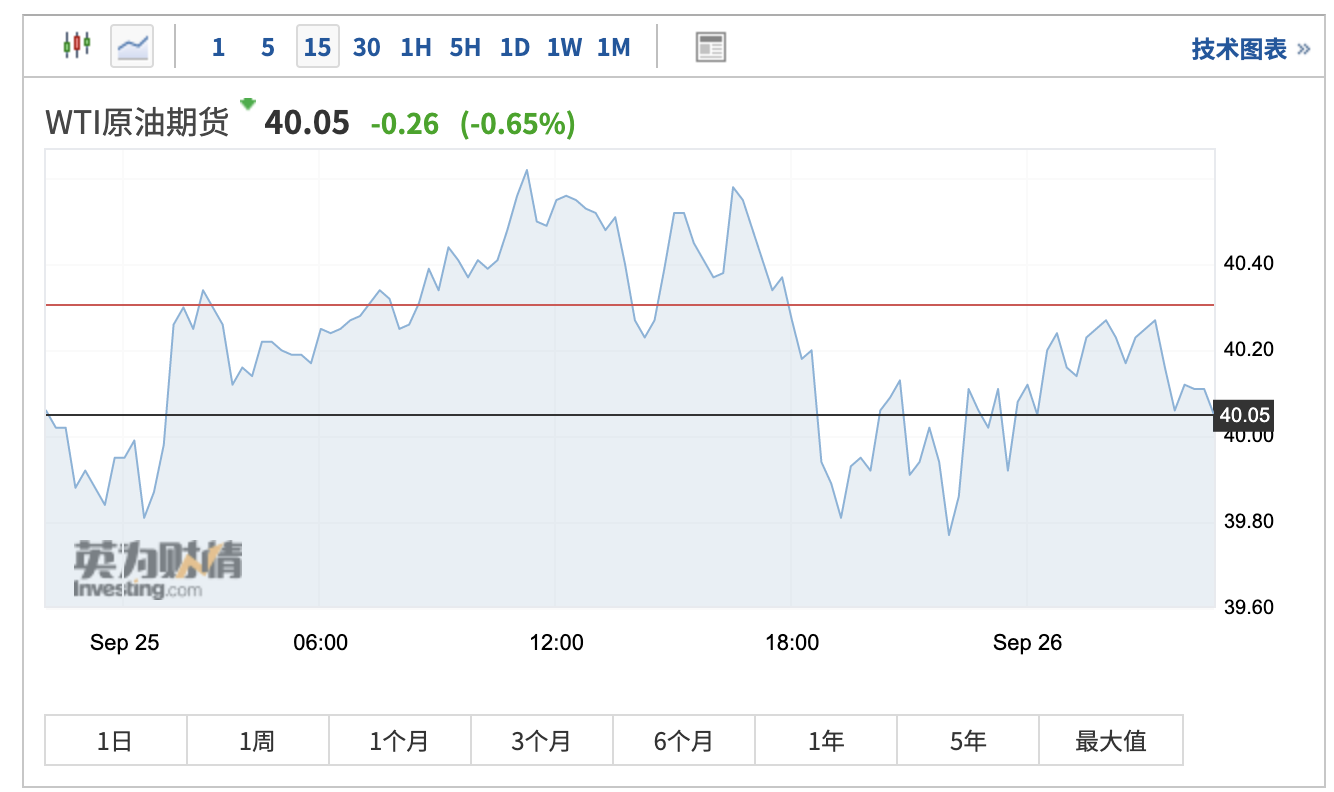Select the 1个月 range tab

pyautogui.click(x=399, y=741)
